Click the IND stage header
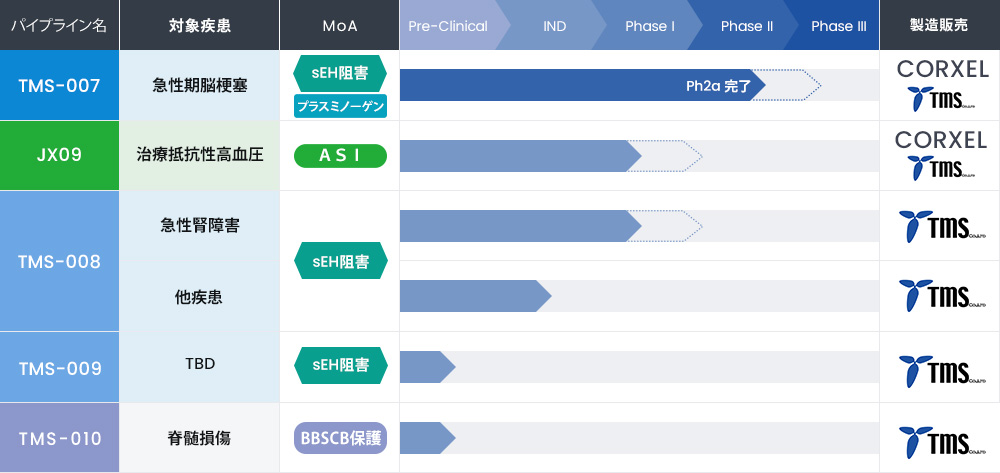This screenshot has width=1000, height=473. point(554,26)
